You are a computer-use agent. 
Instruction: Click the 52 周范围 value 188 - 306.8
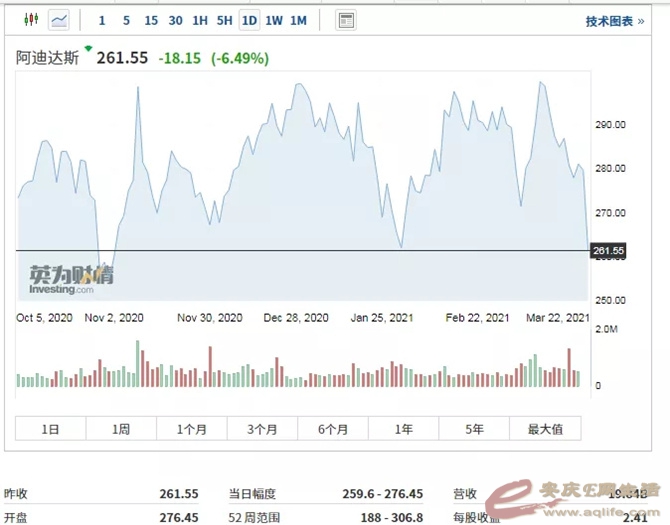point(392,517)
